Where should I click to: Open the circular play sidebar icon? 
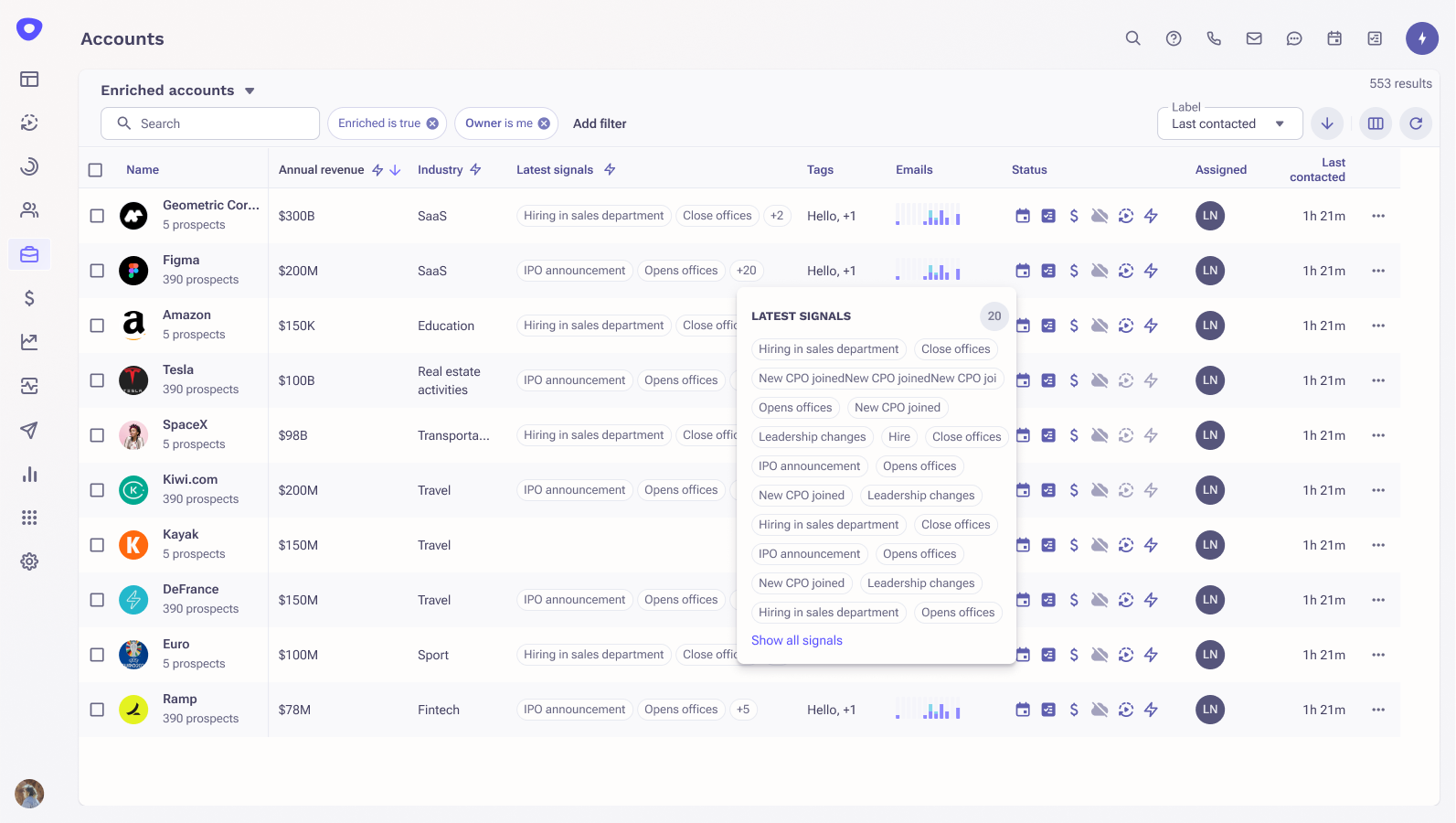29,123
